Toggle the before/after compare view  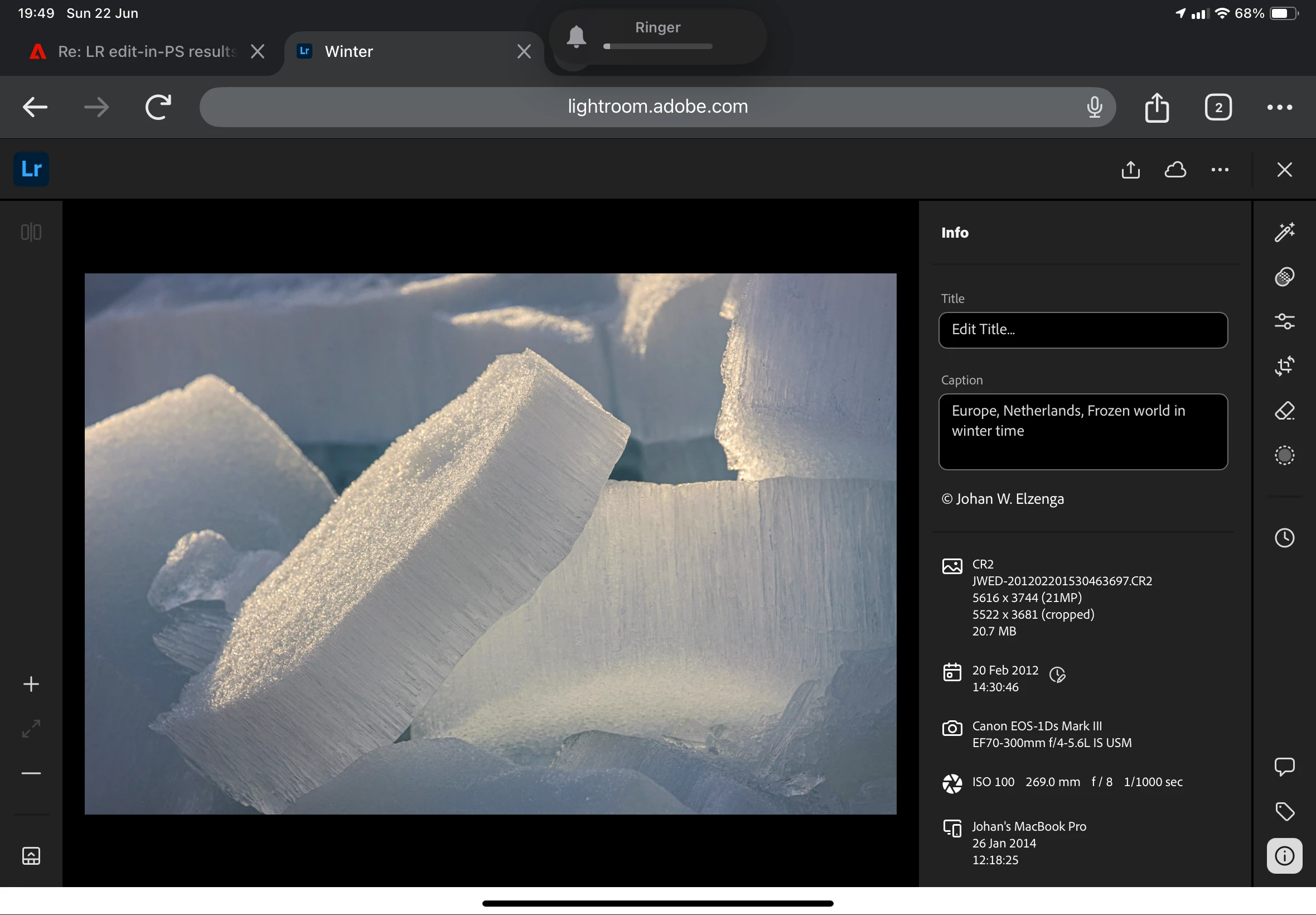point(31,232)
